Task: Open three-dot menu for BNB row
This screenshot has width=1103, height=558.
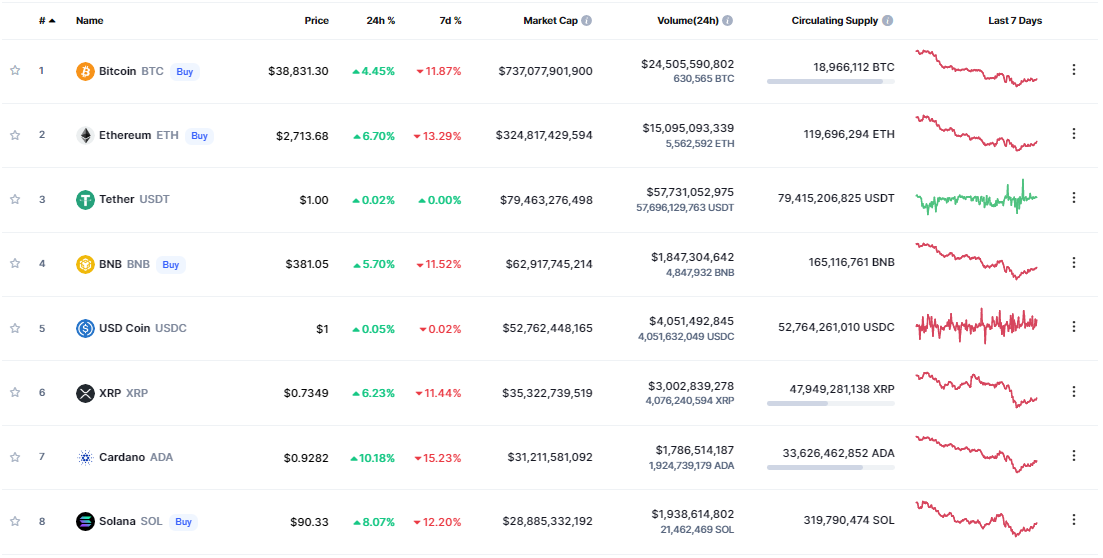Action: click(1073, 262)
